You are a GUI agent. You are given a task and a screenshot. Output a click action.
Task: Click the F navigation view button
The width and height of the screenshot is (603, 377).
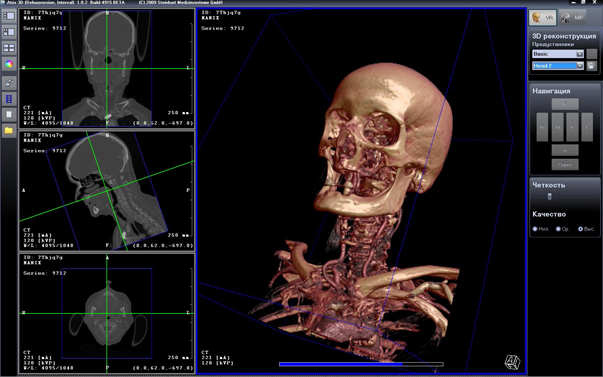(x=572, y=127)
